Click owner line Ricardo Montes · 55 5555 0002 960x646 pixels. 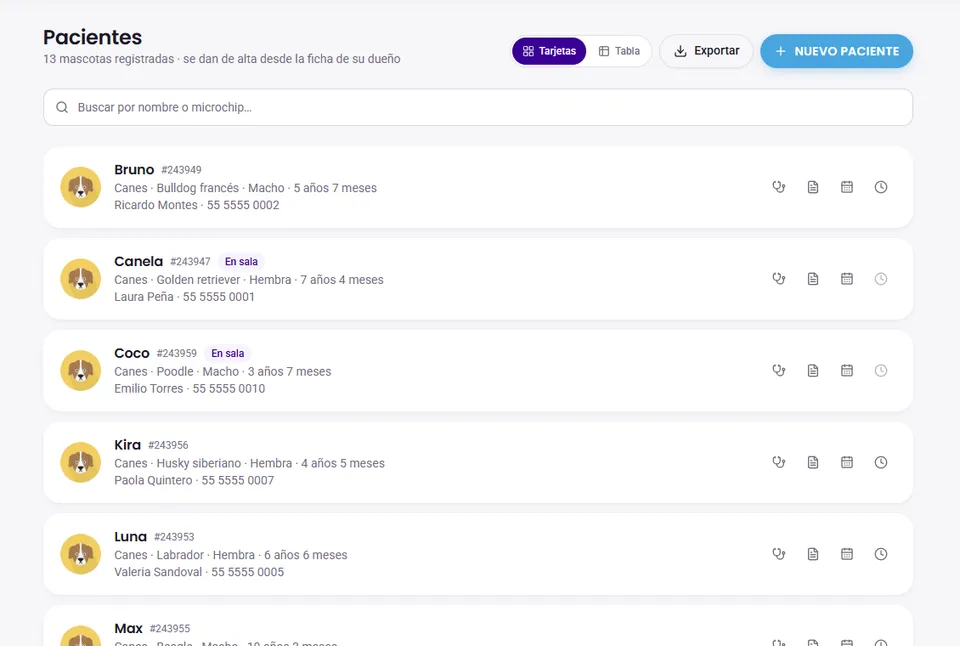197,205
